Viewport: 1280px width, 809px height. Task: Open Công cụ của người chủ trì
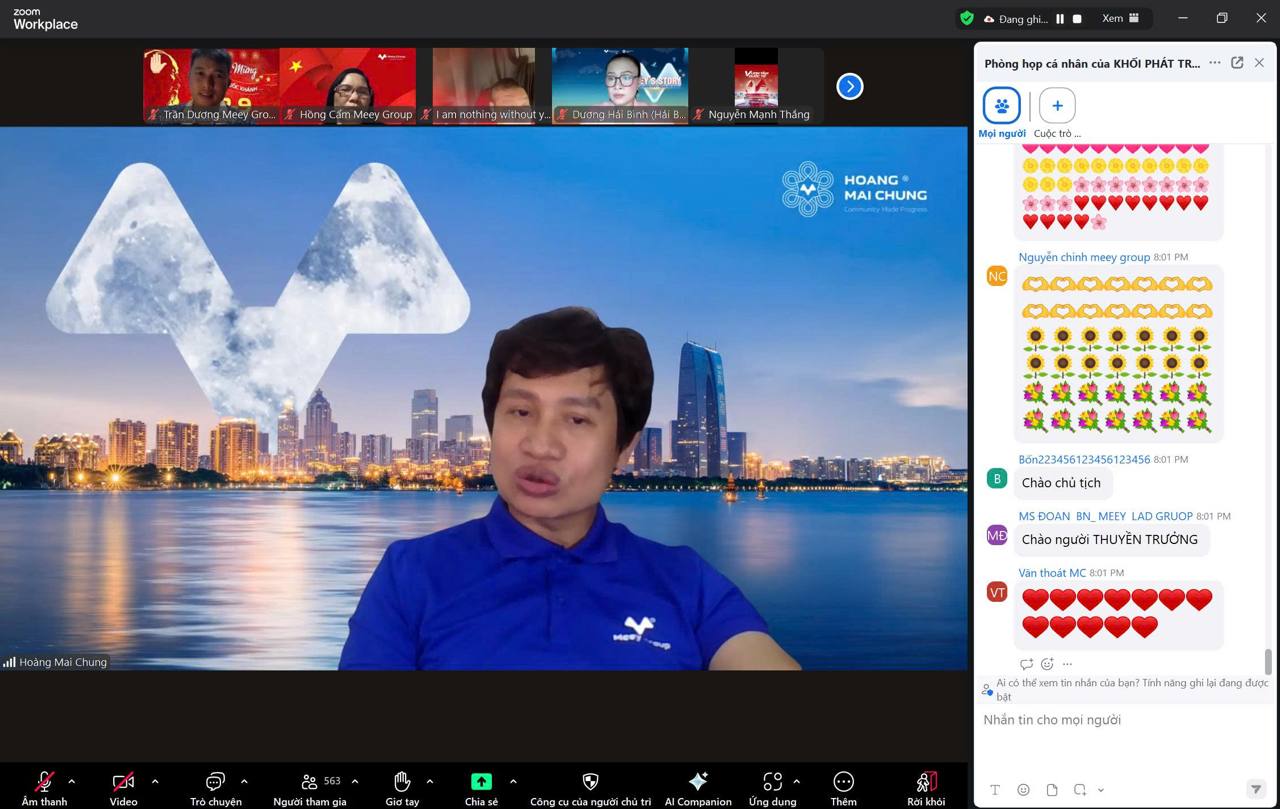click(590, 787)
